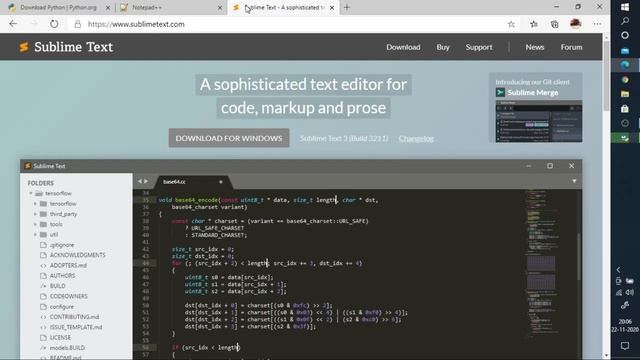The image size is (640, 360).
Task: Open Cortana circle icon
Action: (x=625, y=36)
